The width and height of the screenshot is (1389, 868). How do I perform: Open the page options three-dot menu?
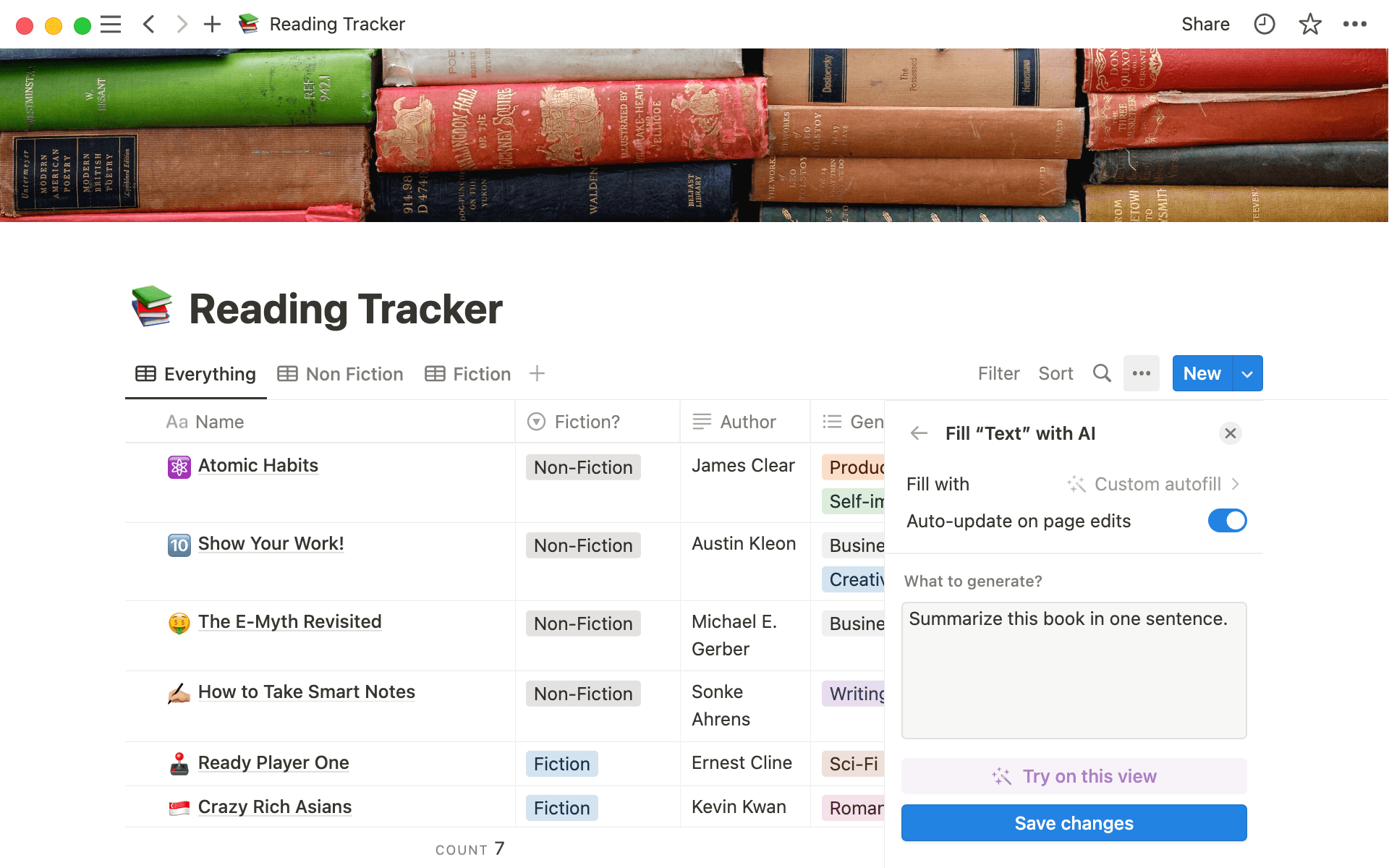pos(1354,24)
